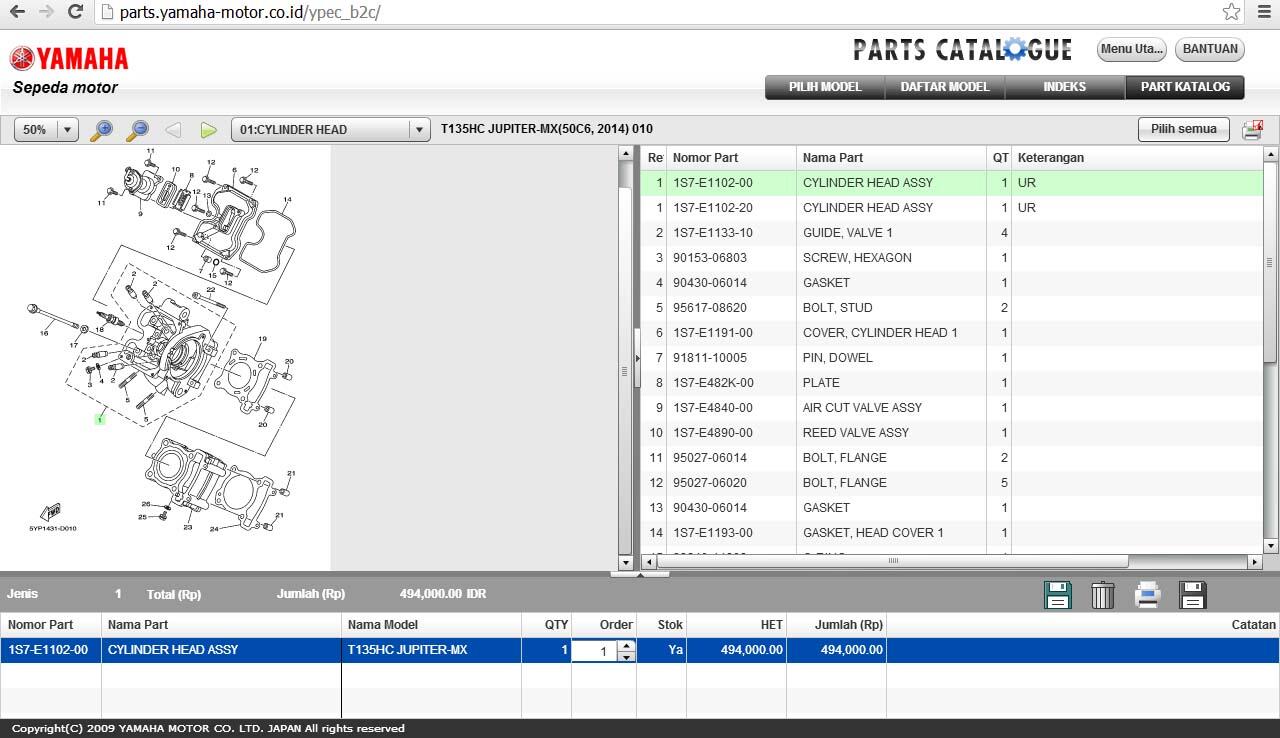Select the 1S7-E1102-00 CYLINDER HEAD ASSY row
This screenshot has width=1280, height=738.
click(x=951, y=183)
